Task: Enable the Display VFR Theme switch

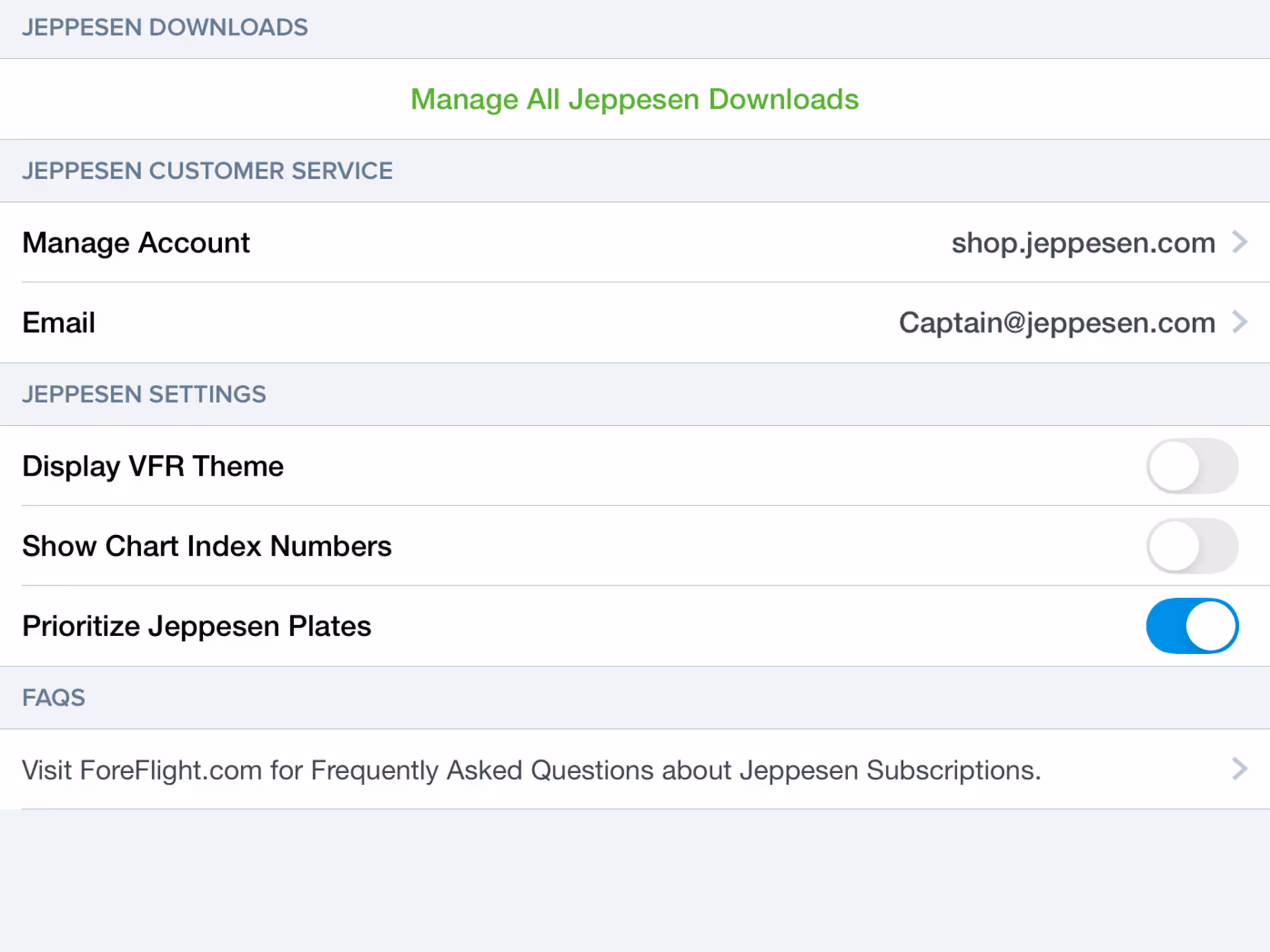Action: pos(1193,466)
